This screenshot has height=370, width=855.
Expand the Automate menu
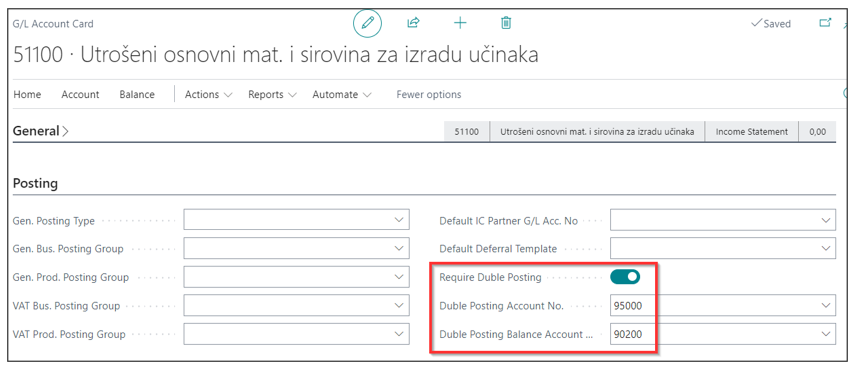click(x=341, y=94)
